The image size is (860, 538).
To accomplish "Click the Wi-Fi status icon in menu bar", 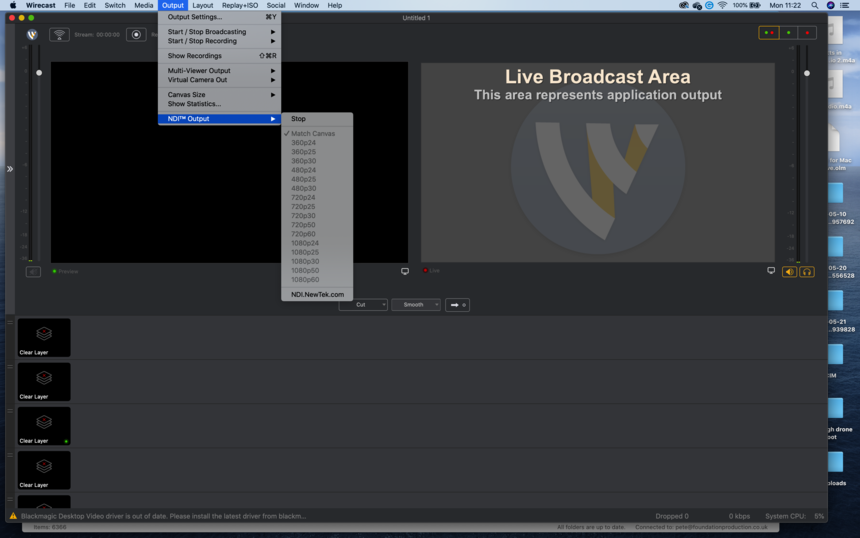I will (722, 5).
